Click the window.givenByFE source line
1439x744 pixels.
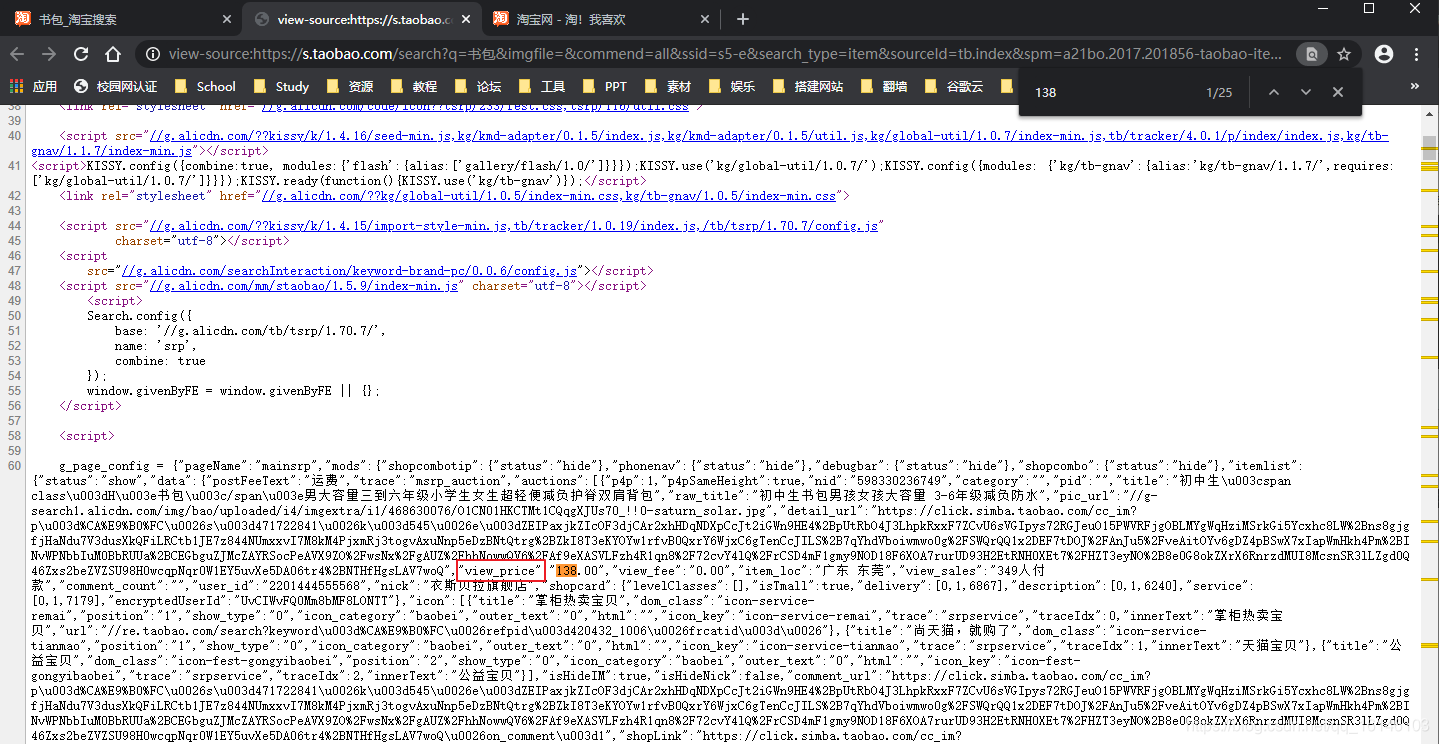[x=233, y=391]
